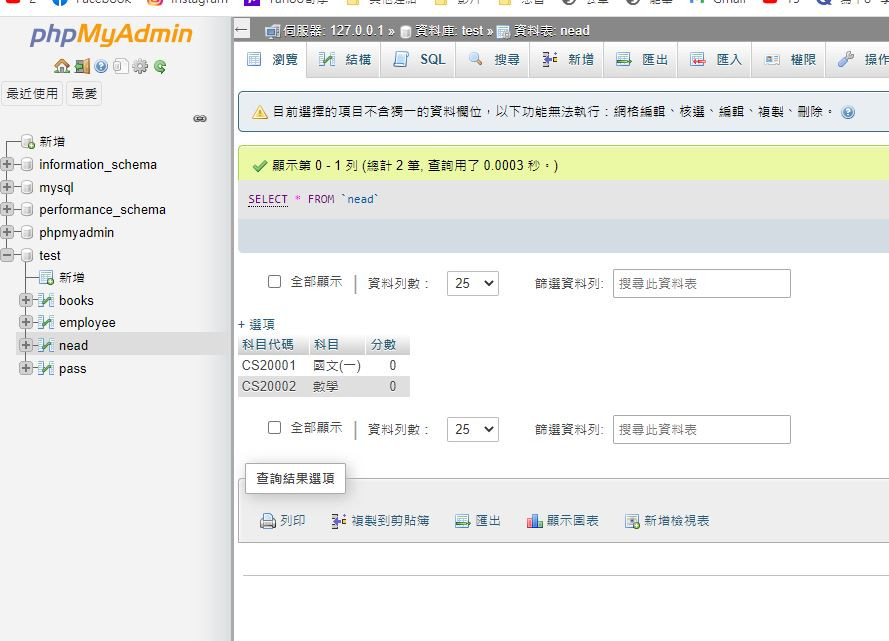Click the new database icon at tree top
889x641 pixels.
[x=28, y=141]
